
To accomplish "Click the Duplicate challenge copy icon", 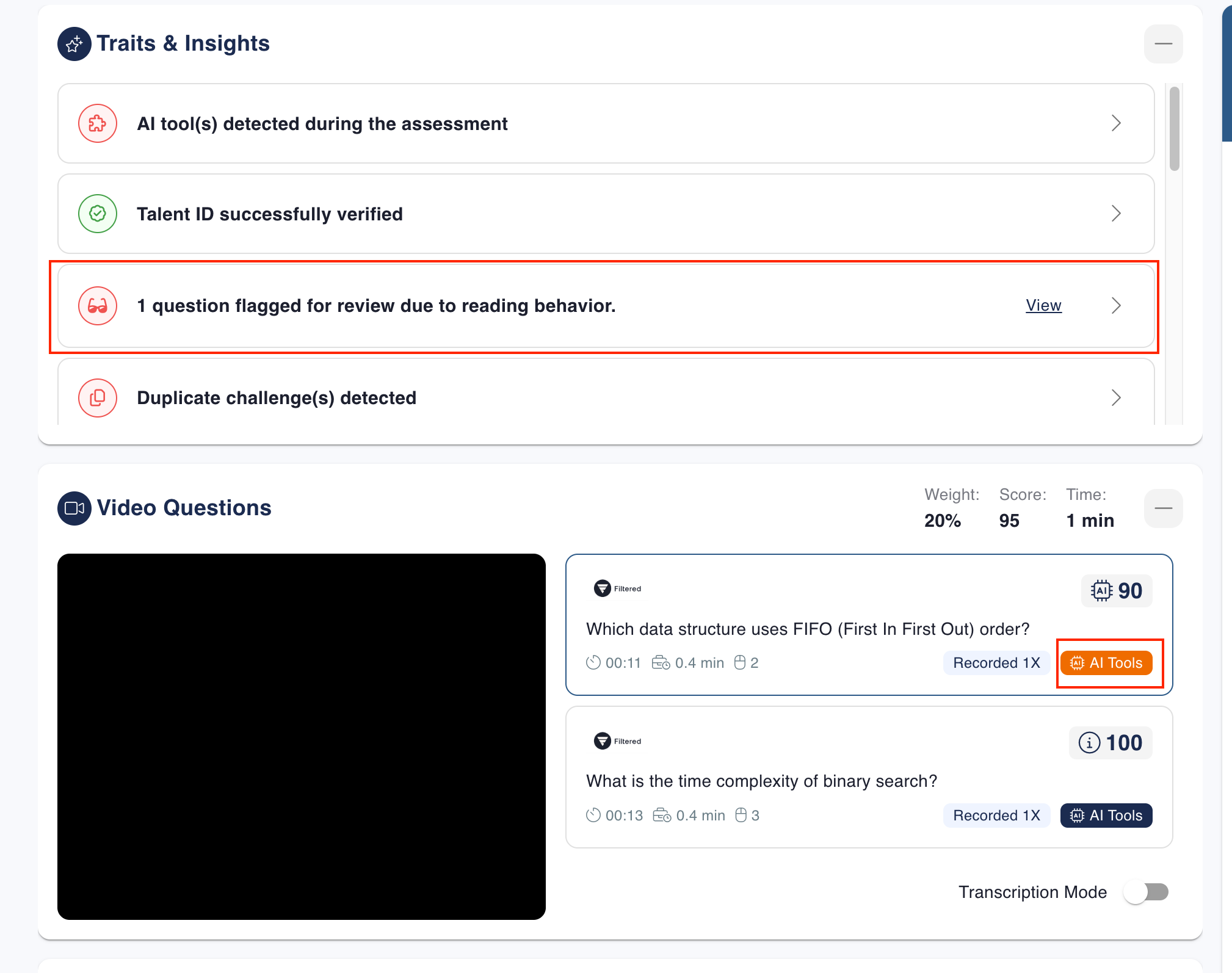I will pos(98,398).
